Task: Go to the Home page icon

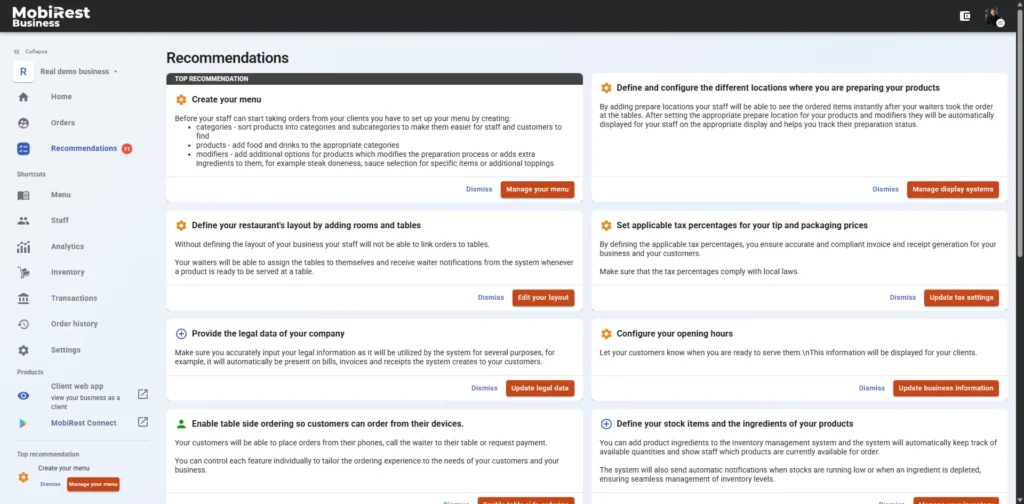Action: [24, 97]
